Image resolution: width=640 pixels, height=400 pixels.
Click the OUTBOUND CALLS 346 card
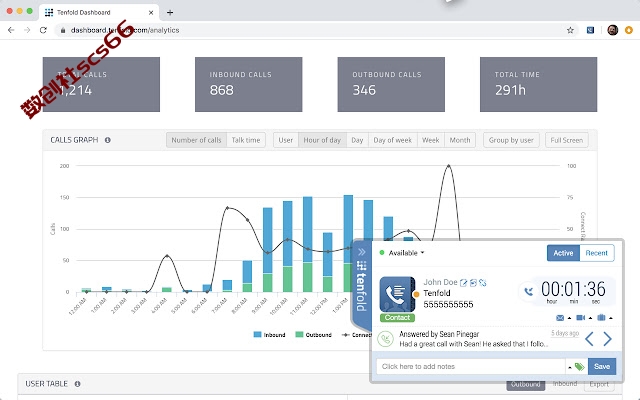coord(391,84)
